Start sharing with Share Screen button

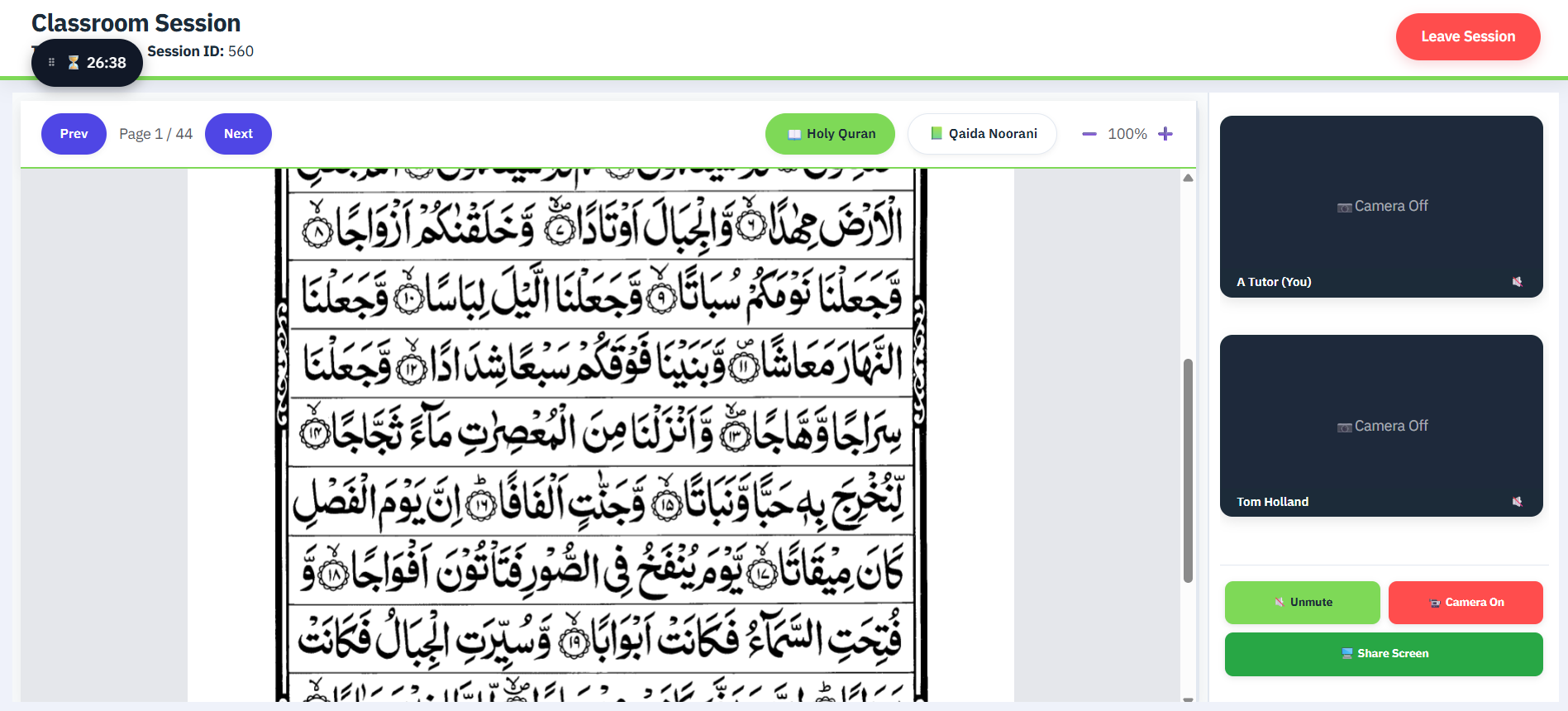tap(1383, 654)
